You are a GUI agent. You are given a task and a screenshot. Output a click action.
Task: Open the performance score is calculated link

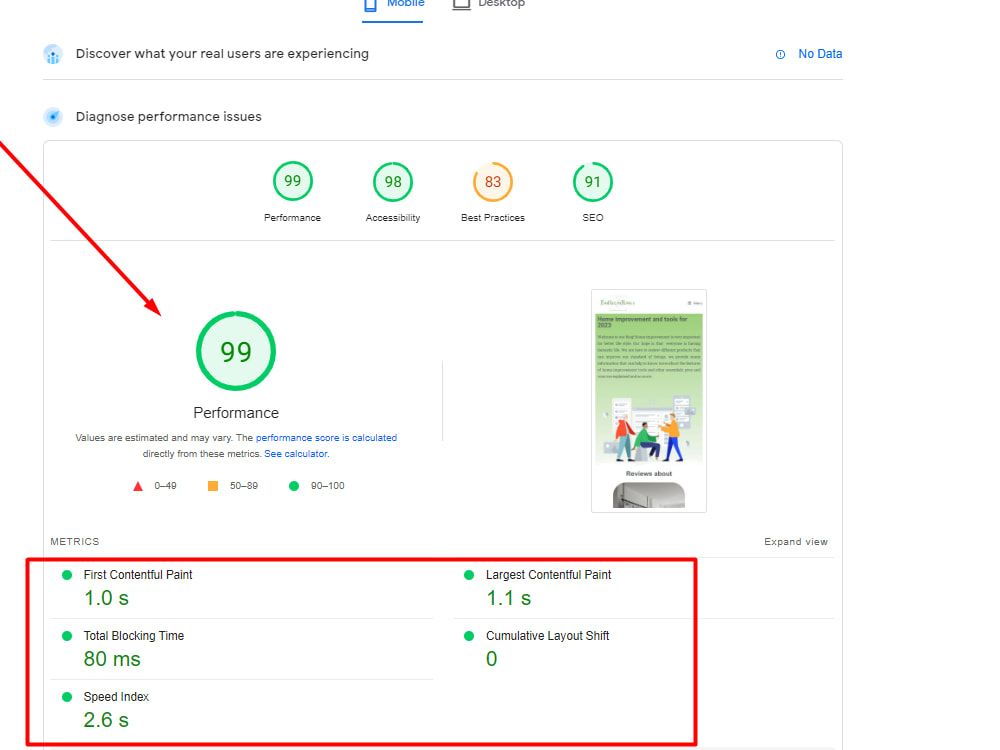(327, 438)
